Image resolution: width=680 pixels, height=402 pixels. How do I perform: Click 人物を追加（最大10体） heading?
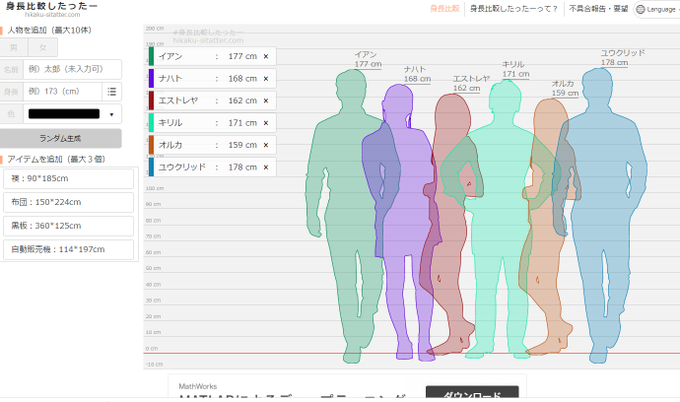pyautogui.click(x=49, y=30)
